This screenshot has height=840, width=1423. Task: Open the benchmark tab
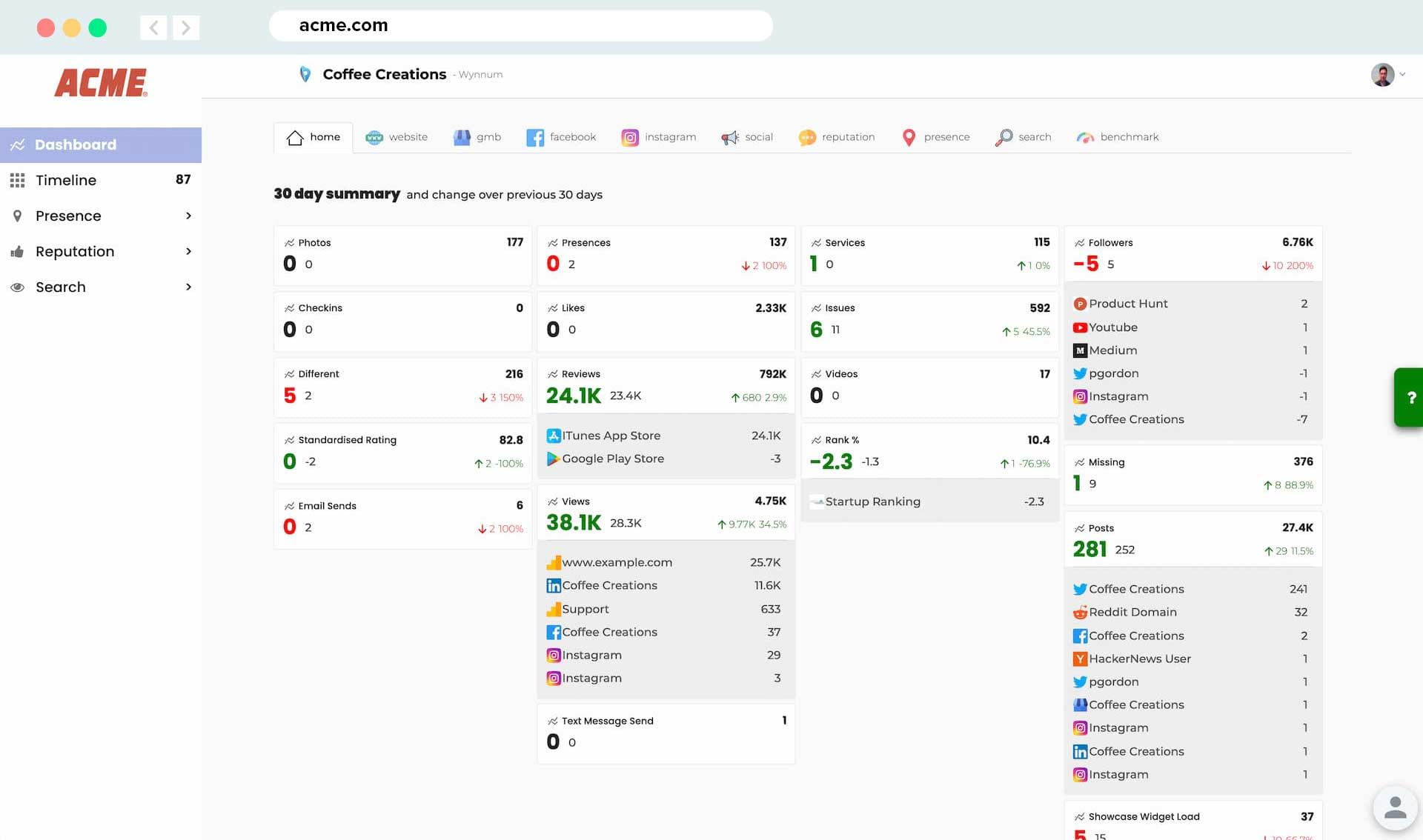coord(1118,137)
